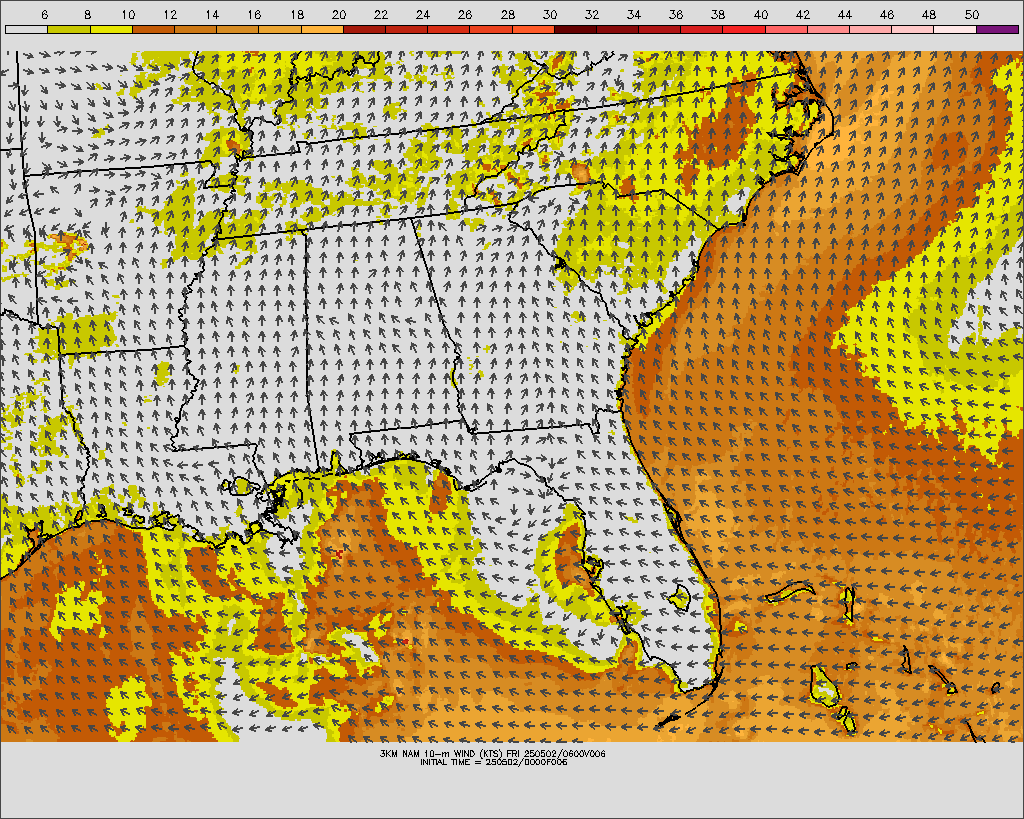Click the purple swatch right of label 50

coord(998,29)
